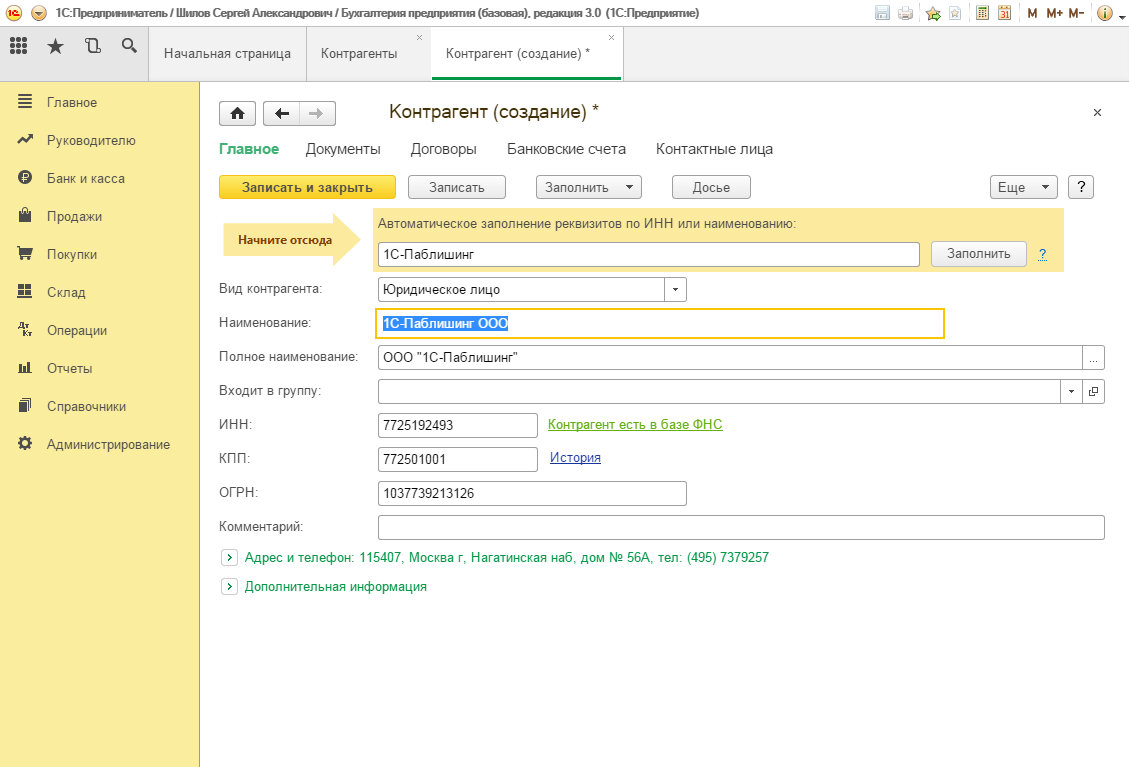Open the Еще dropdown menu
The image size is (1129, 767).
tap(1023, 187)
